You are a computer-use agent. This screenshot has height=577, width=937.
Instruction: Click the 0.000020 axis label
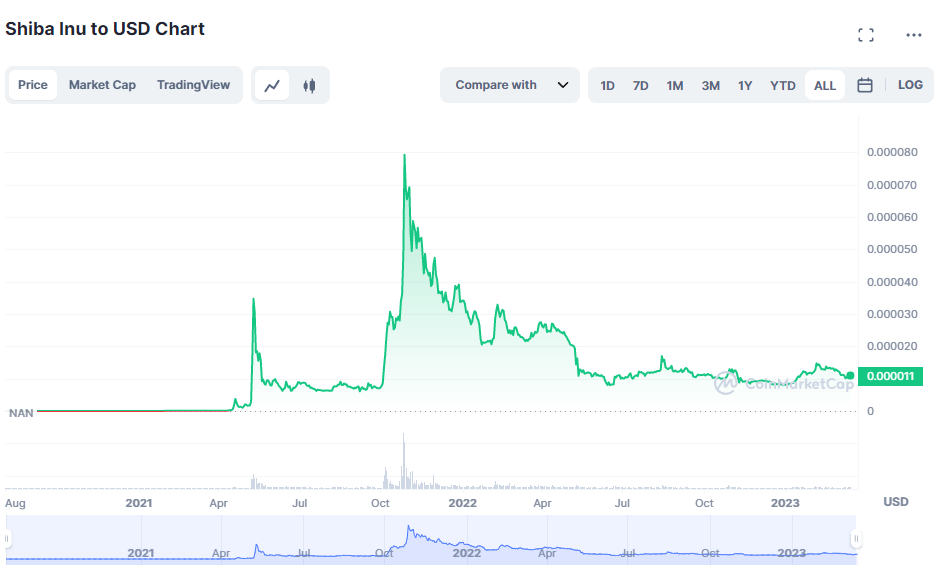[x=892, y=346]
